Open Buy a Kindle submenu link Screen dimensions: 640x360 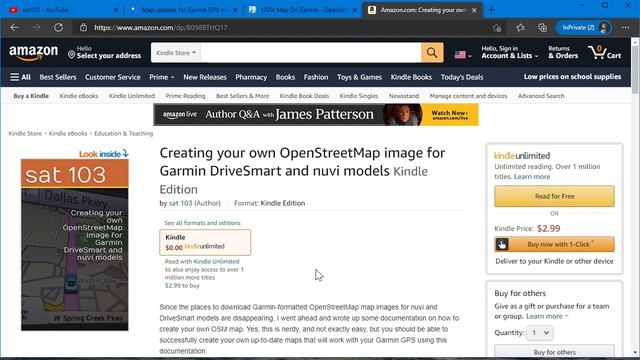tap(31, 96)
